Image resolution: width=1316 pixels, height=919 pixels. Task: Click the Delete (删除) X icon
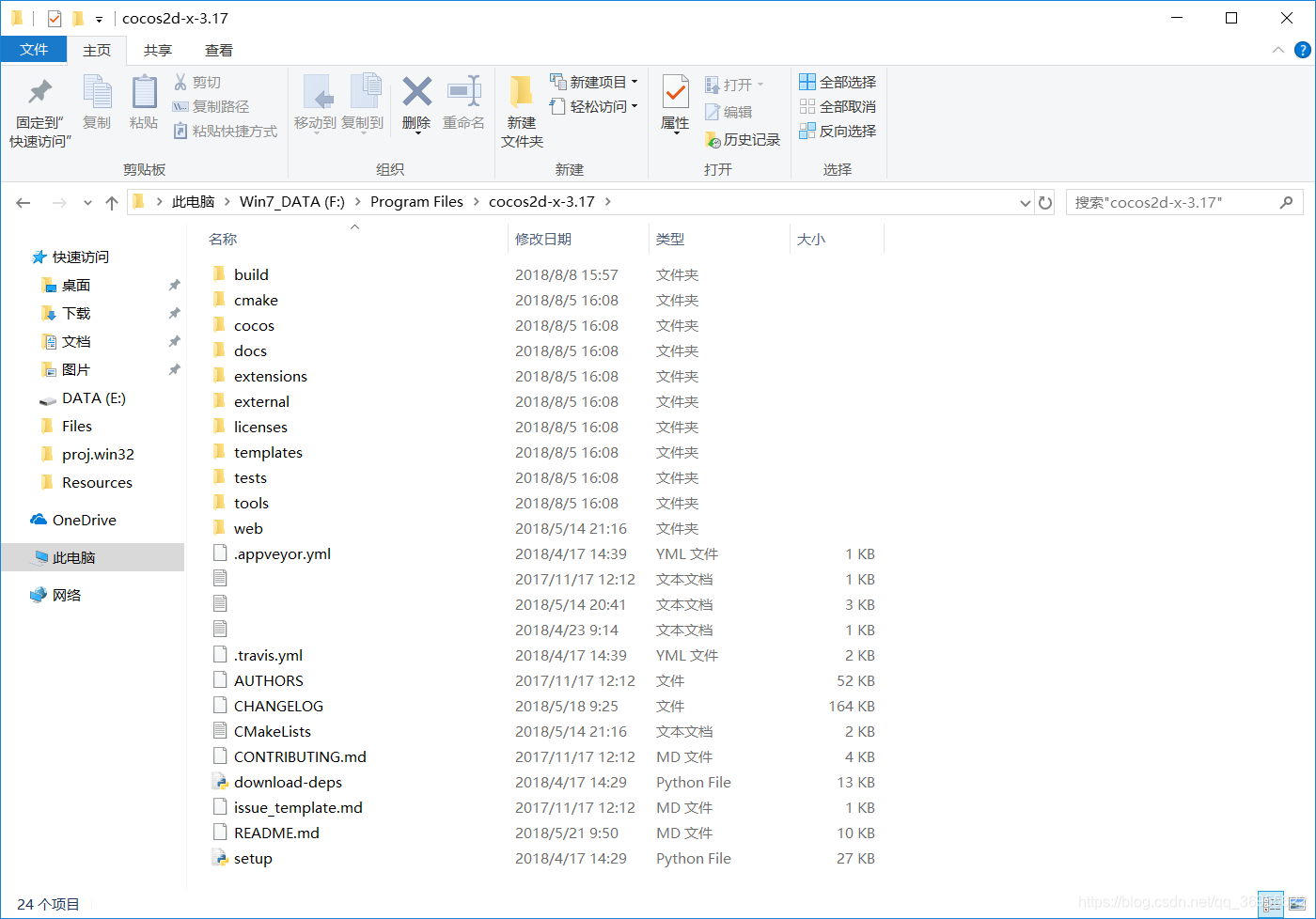pos(416,92)
